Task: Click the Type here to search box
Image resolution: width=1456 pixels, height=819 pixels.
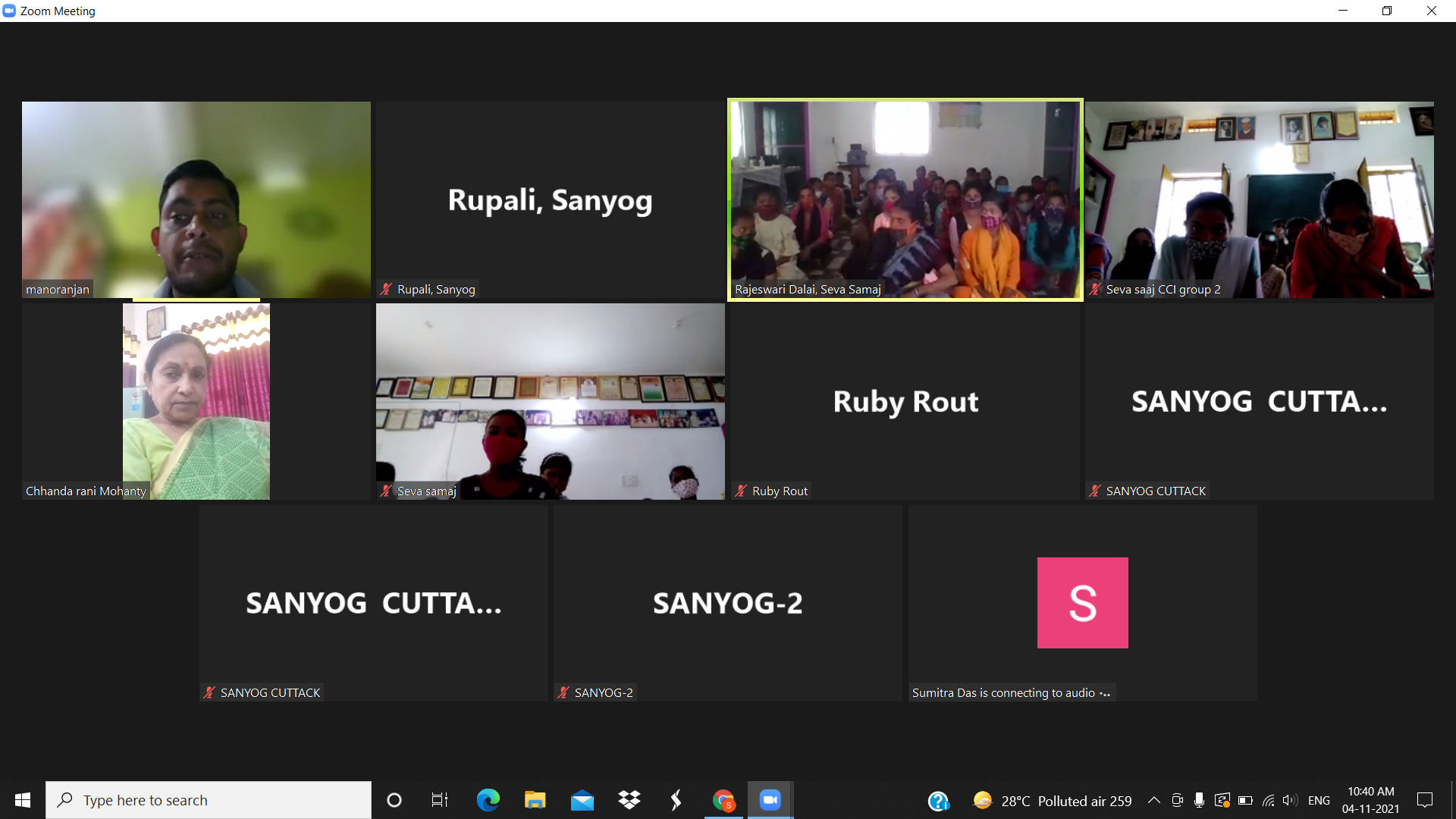Action: (209, 800)
